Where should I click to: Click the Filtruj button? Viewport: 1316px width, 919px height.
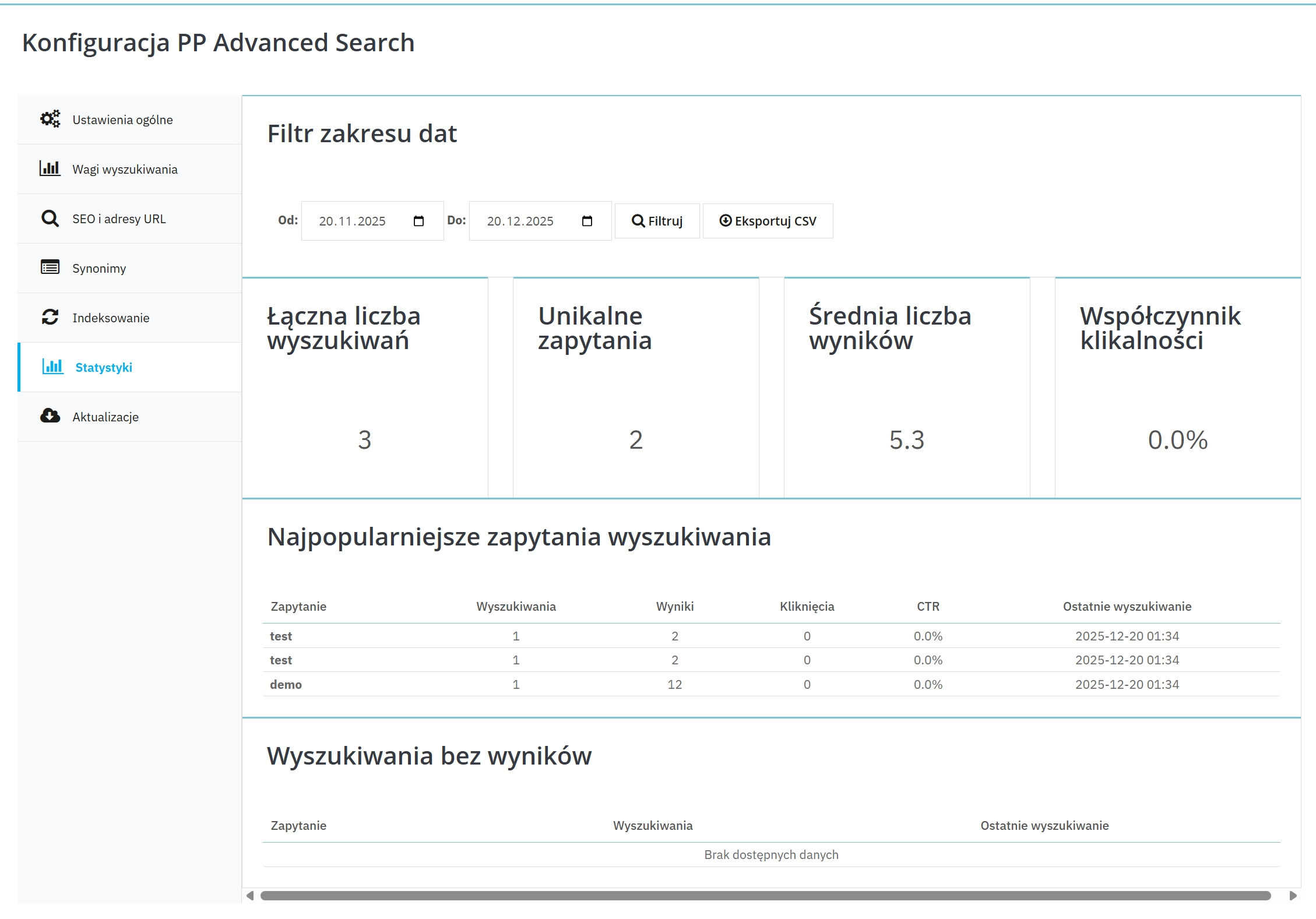(657, 221)
